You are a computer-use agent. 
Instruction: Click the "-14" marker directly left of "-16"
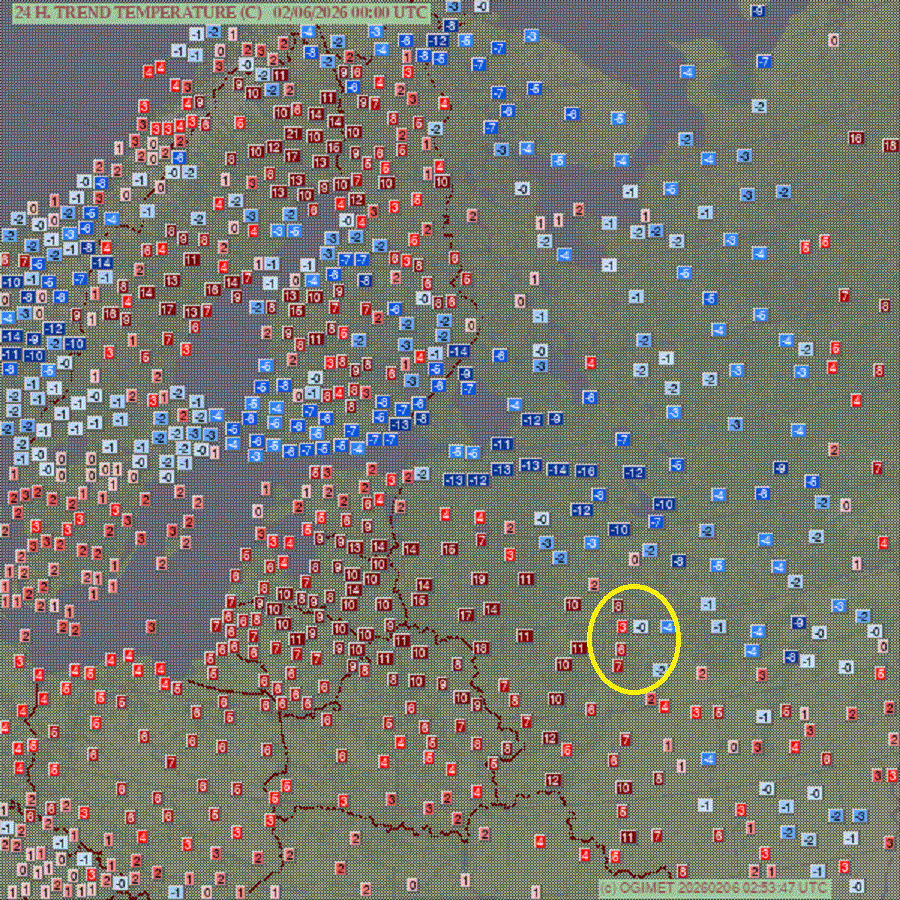click(558, 470)
